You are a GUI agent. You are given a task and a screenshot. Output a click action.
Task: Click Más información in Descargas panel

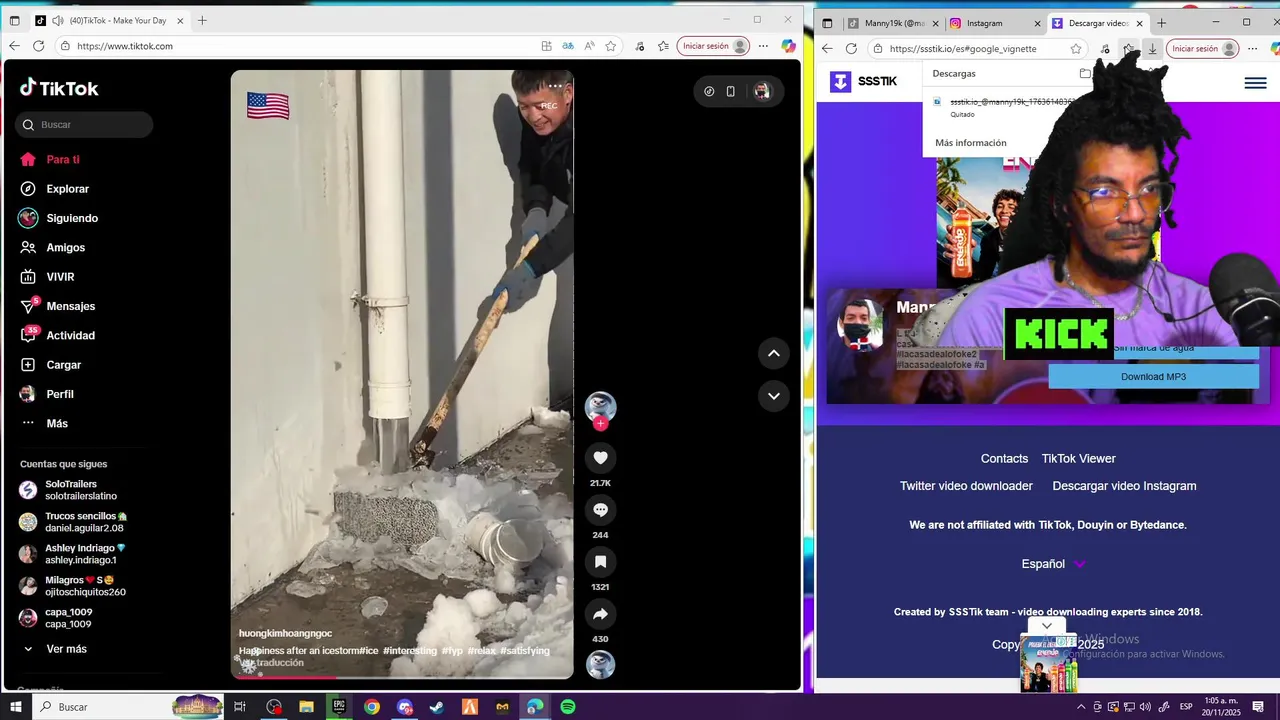[x=970, y=143]
